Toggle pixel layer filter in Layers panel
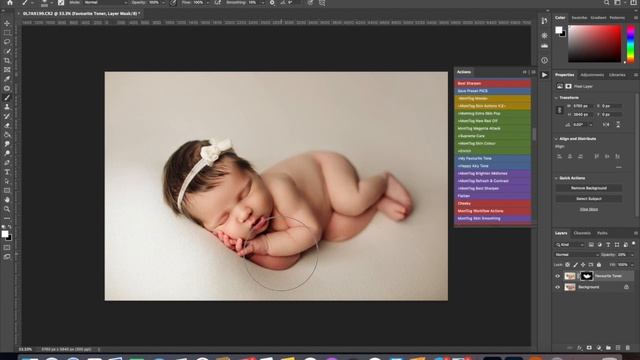 (591, 244)
